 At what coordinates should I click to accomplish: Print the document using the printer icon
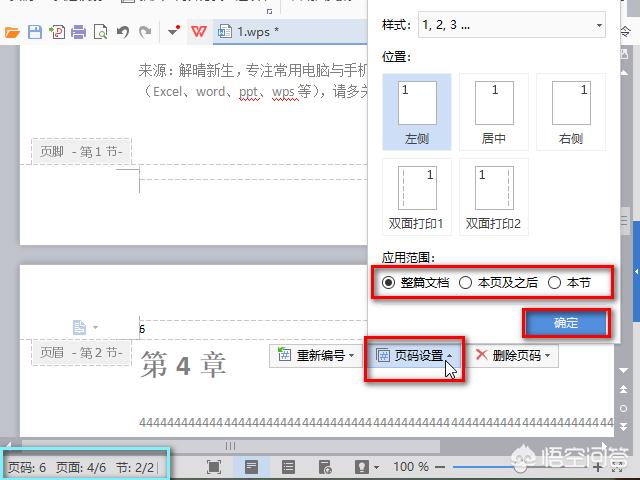coord(78,32)
